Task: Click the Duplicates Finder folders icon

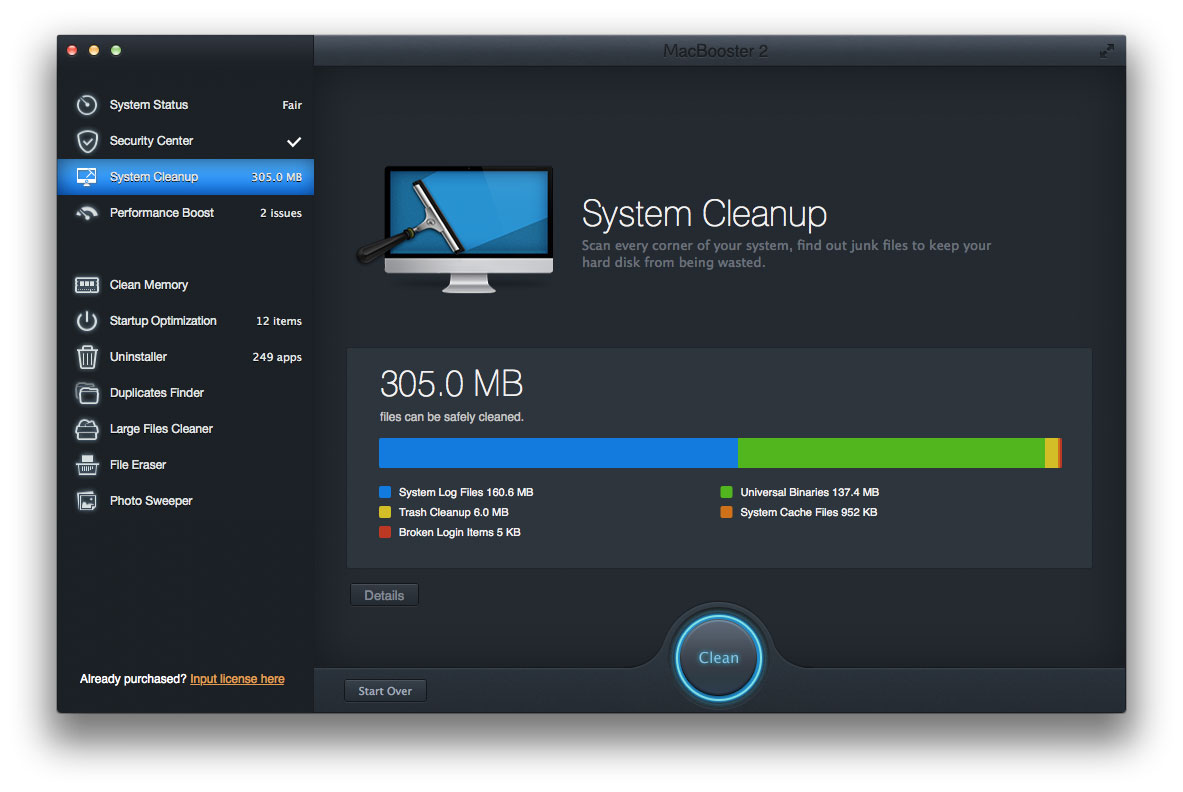Action: pos(87,393)
